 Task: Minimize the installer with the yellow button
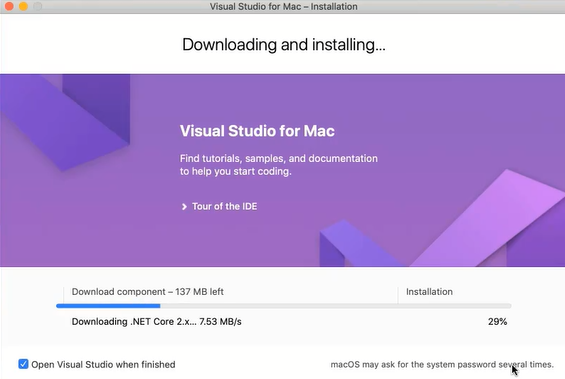23,6
